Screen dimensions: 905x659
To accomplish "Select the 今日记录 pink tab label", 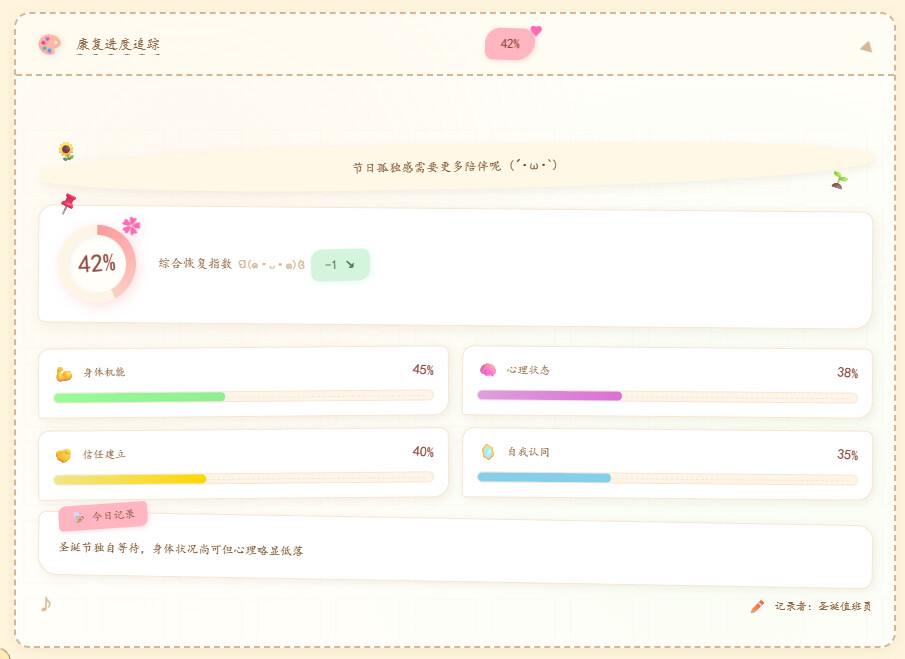I will (x=103, y=516).
